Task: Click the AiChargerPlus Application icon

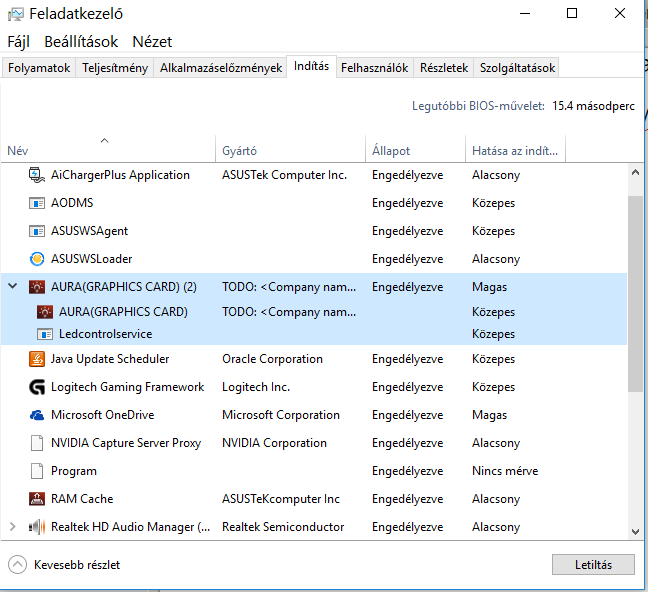Action: 37,175
